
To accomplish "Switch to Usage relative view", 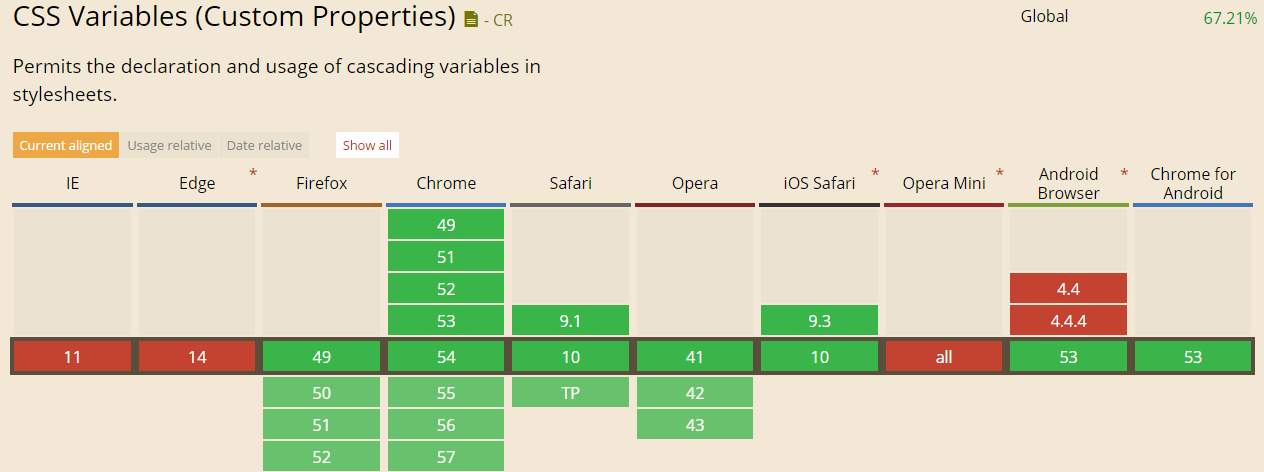I will [x=170, y=145].
